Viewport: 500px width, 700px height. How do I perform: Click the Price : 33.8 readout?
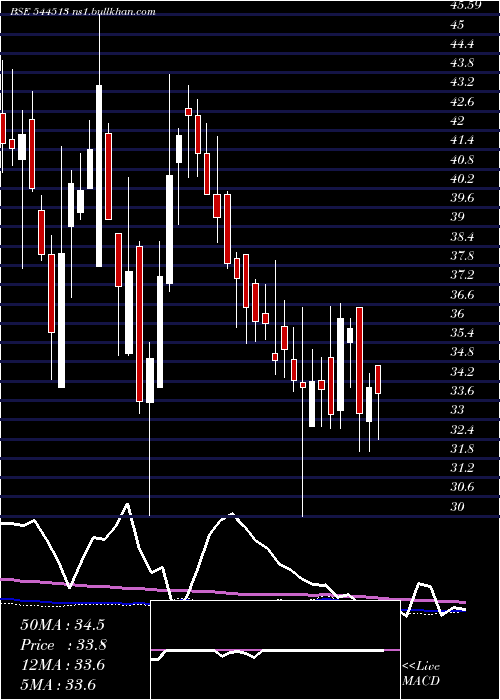coord(64,645)
